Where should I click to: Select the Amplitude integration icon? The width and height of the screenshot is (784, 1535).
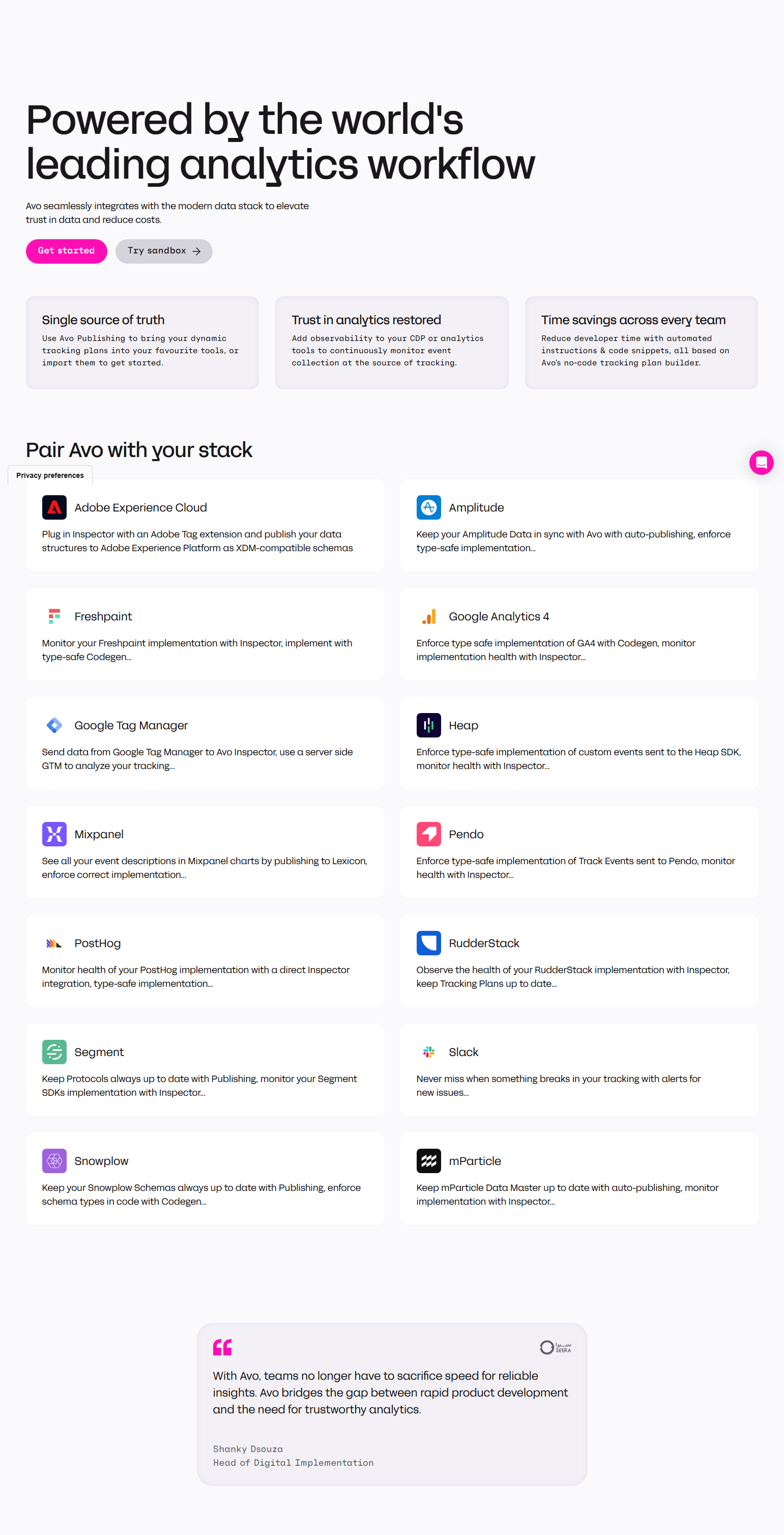click(x=428, y=507)
